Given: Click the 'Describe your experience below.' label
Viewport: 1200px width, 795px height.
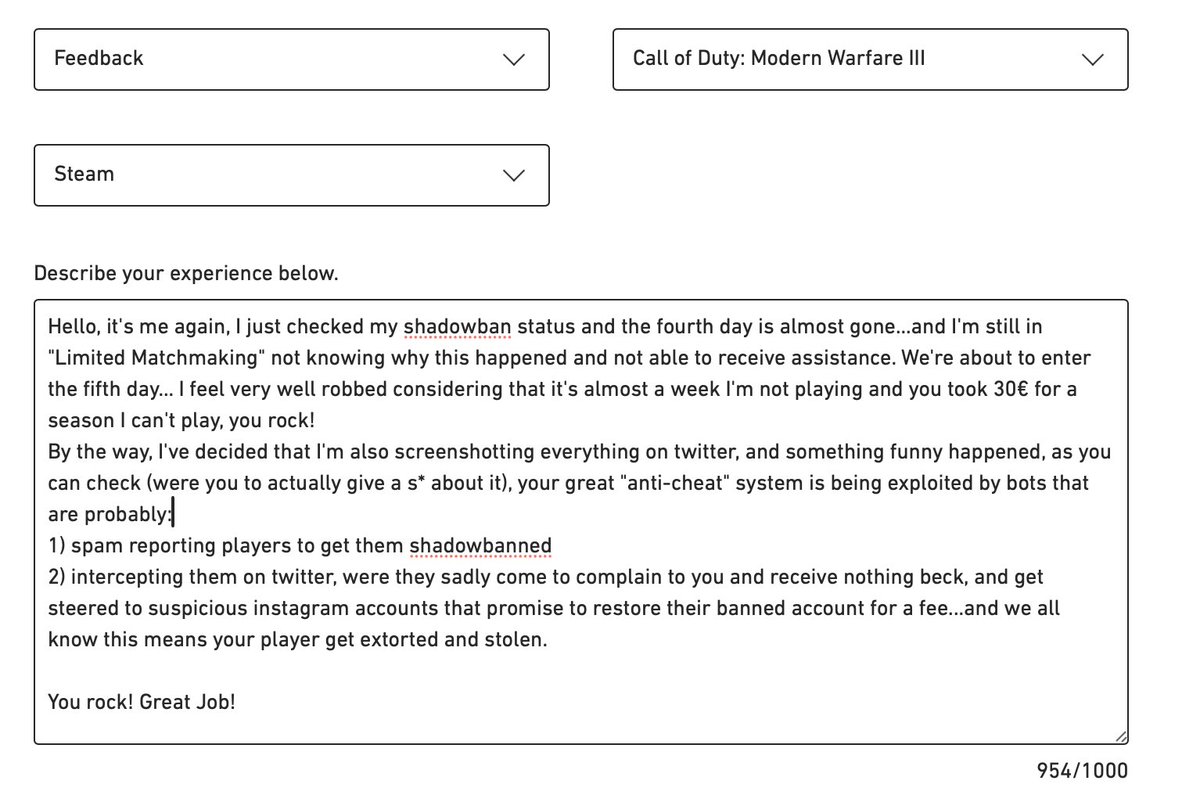Looking at the screenshot, I should (x=186, y=273).
